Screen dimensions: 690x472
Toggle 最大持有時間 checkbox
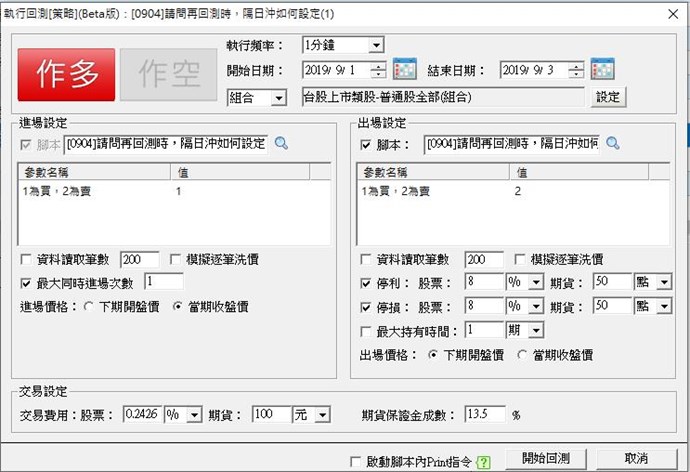point(365,331)
